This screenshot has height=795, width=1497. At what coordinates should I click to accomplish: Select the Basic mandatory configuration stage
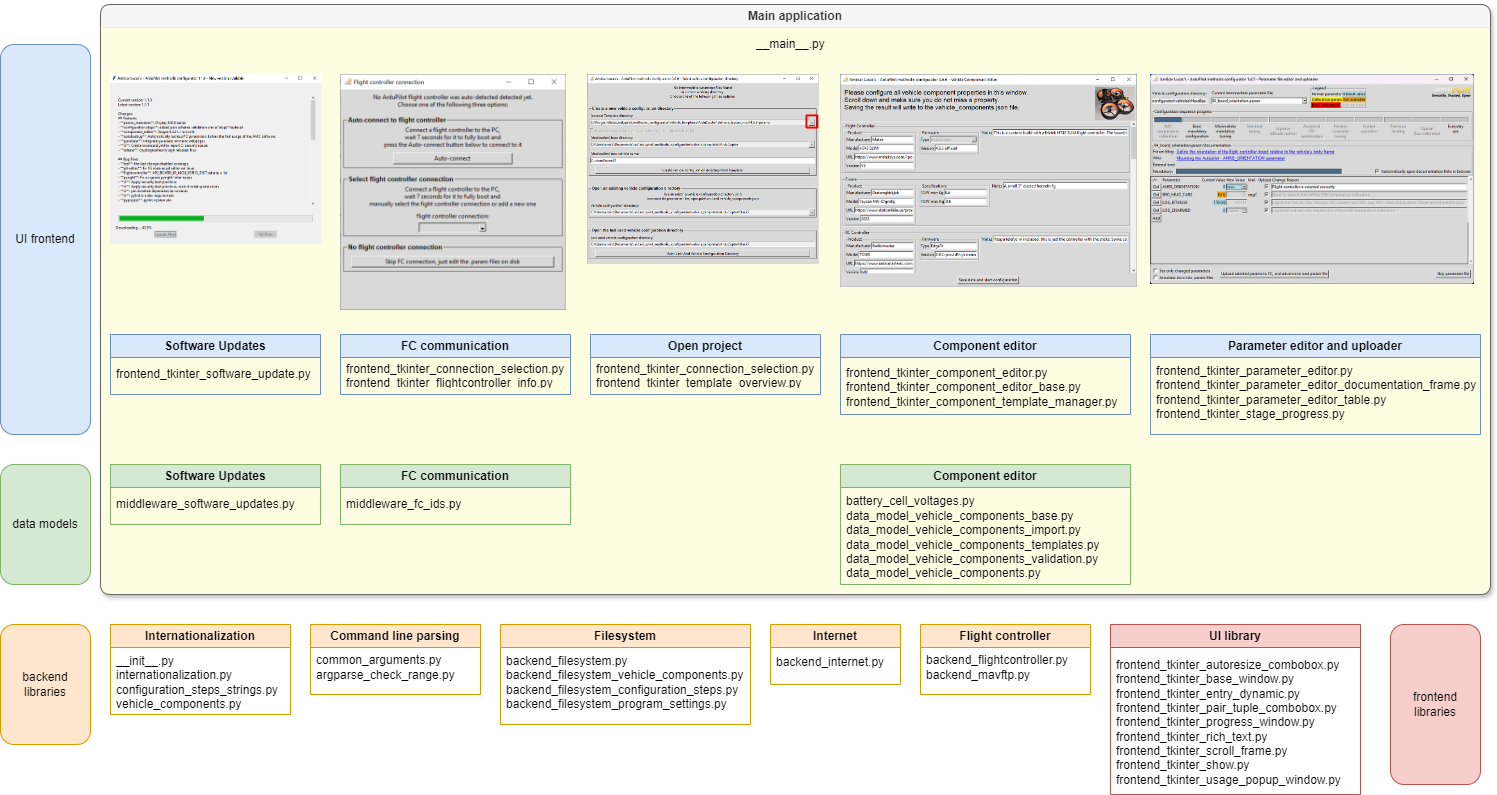click(1197, 131)
